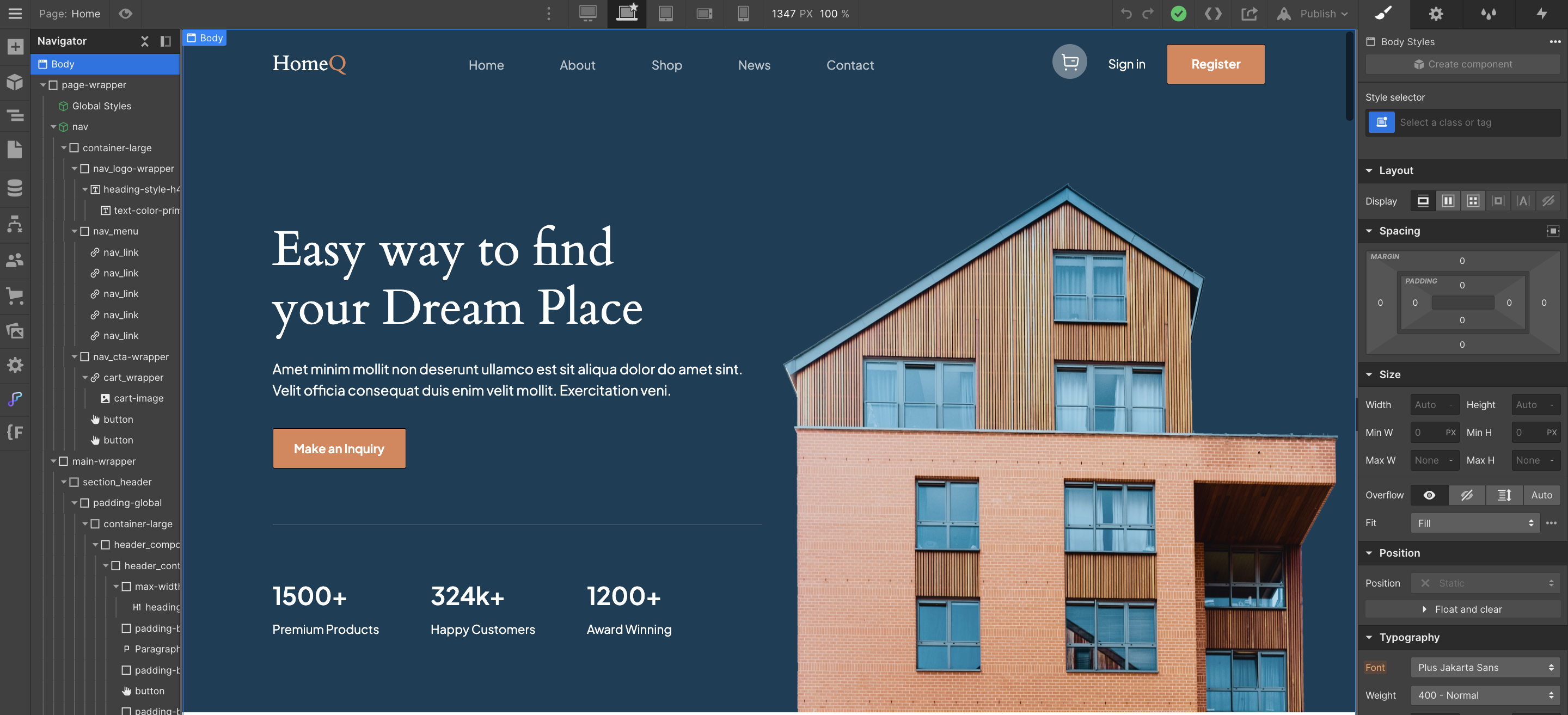This screenshot has height=715, width=1568.
Task: Set overflow to visible eye option
Action: pos(1429,495)
